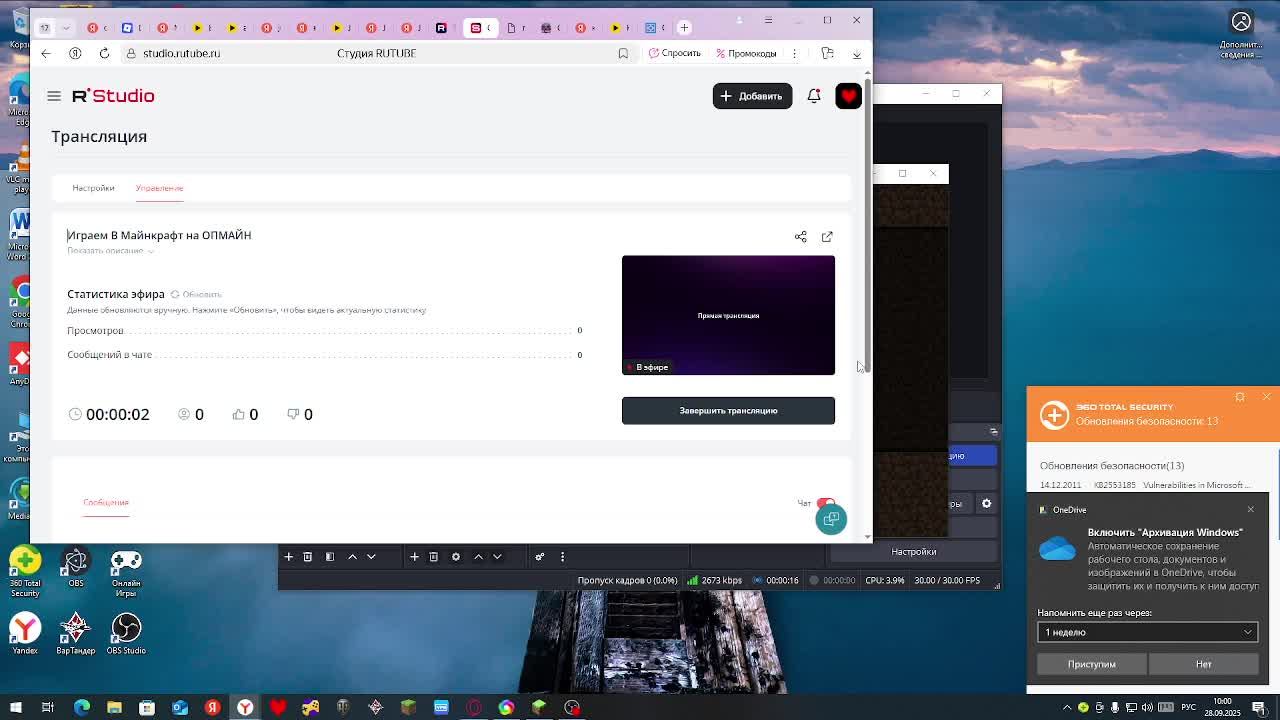Click the stream preview thumbnail
The height and width of the screenshot is (720, 1280).
pyautogui.click(x=728, y=315)
